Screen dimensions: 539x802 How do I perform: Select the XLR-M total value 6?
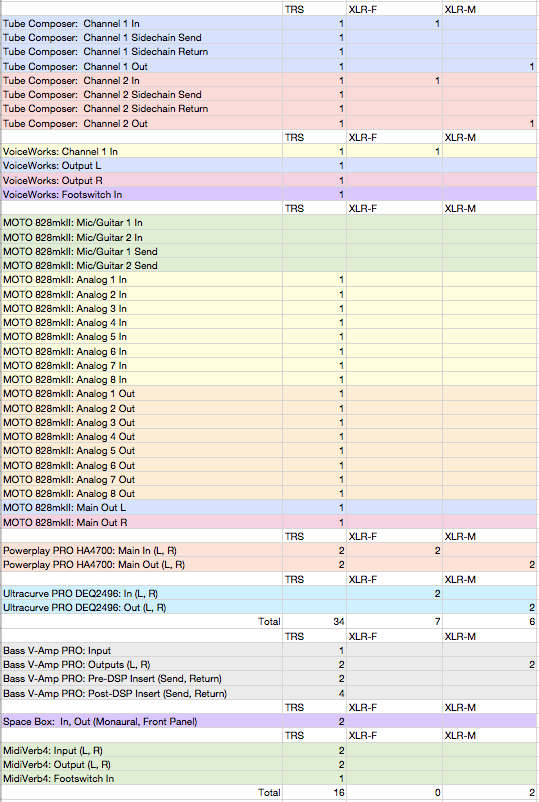(x=532, y=622)
